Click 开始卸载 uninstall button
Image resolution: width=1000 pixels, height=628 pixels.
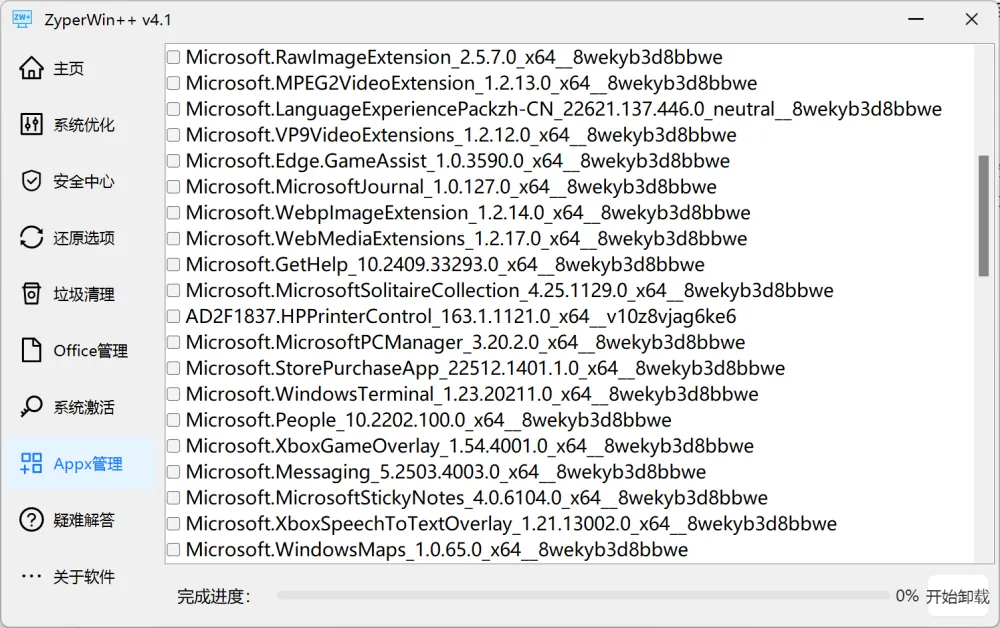click(957, 597)
